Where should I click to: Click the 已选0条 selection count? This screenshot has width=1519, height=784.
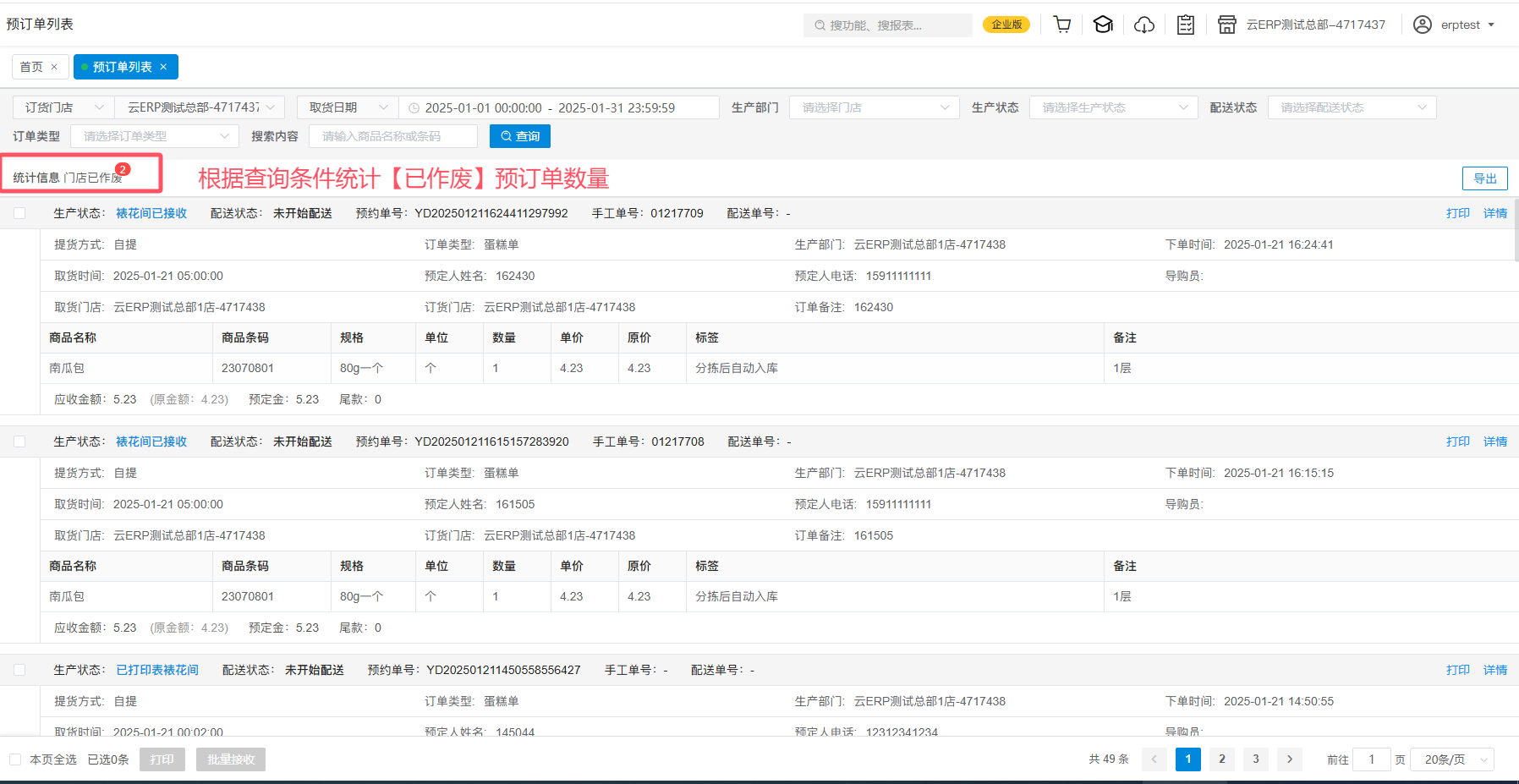tap(108, 759)
